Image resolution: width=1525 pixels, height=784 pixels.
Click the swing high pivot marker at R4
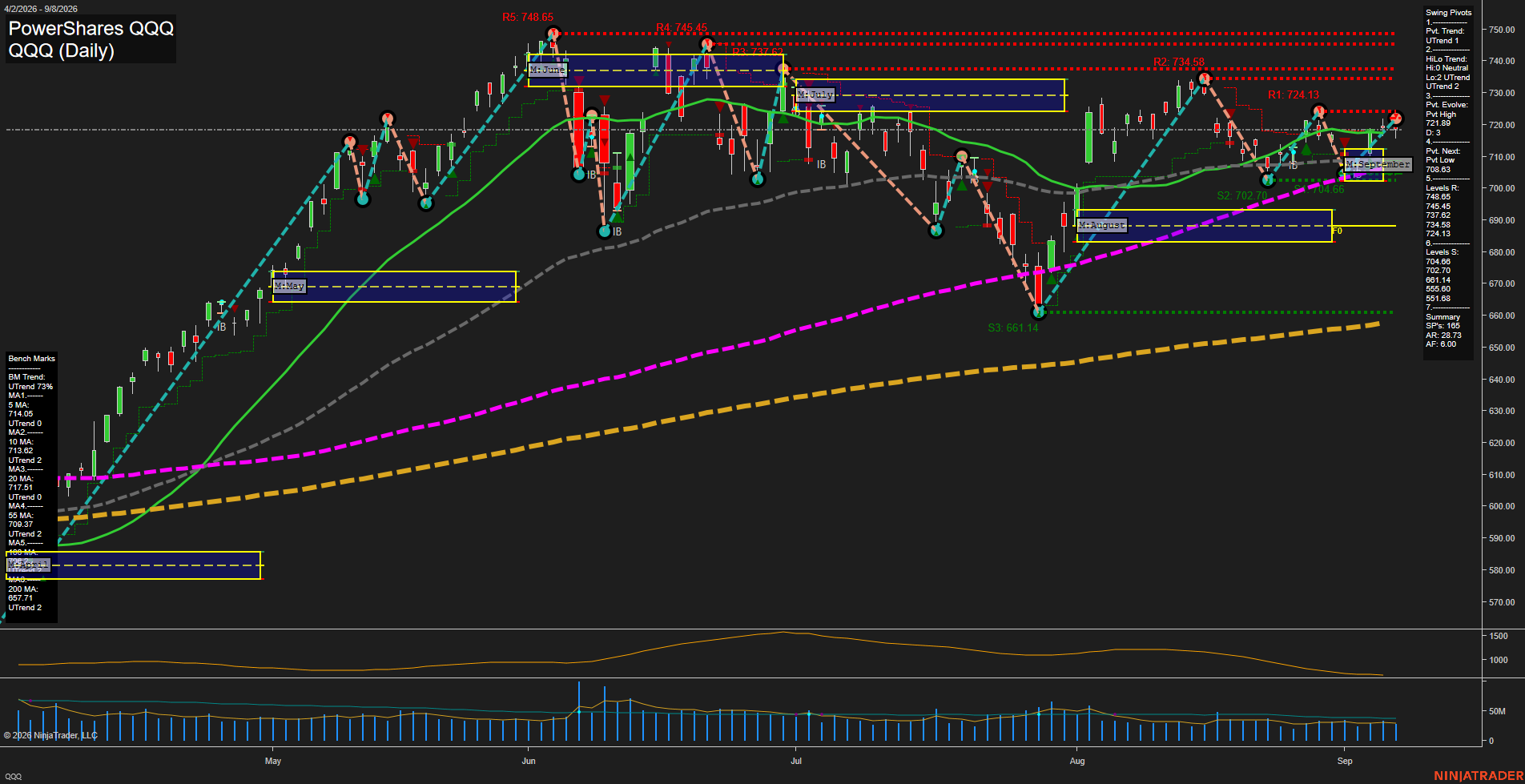click(706, 44)
